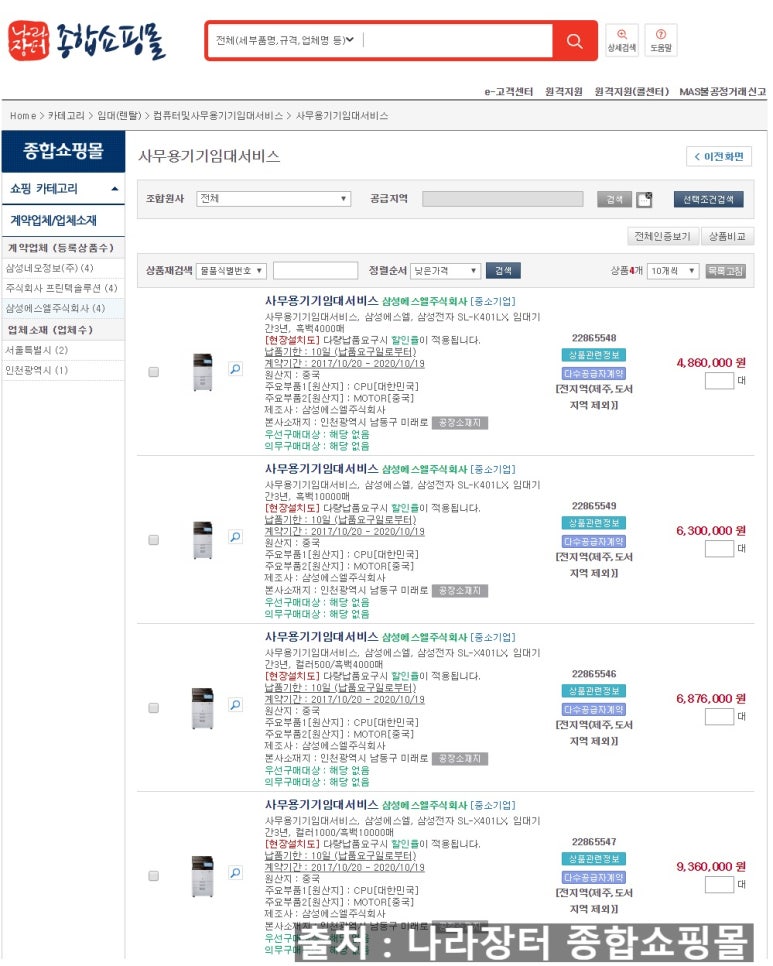The width and height of the screenshot is (773, 966).
Task: Open product title for item 22865546
Action: (x=321, y=636)
